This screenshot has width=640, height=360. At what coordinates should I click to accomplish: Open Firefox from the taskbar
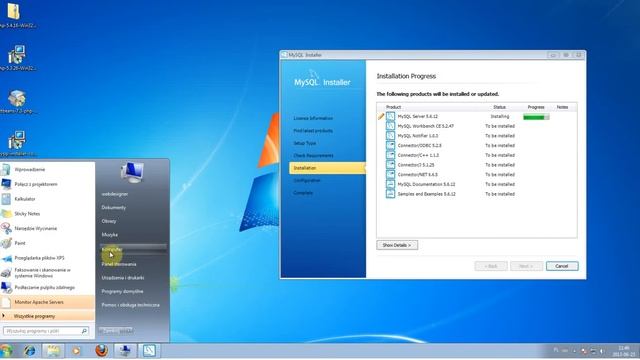coord(102,351)
